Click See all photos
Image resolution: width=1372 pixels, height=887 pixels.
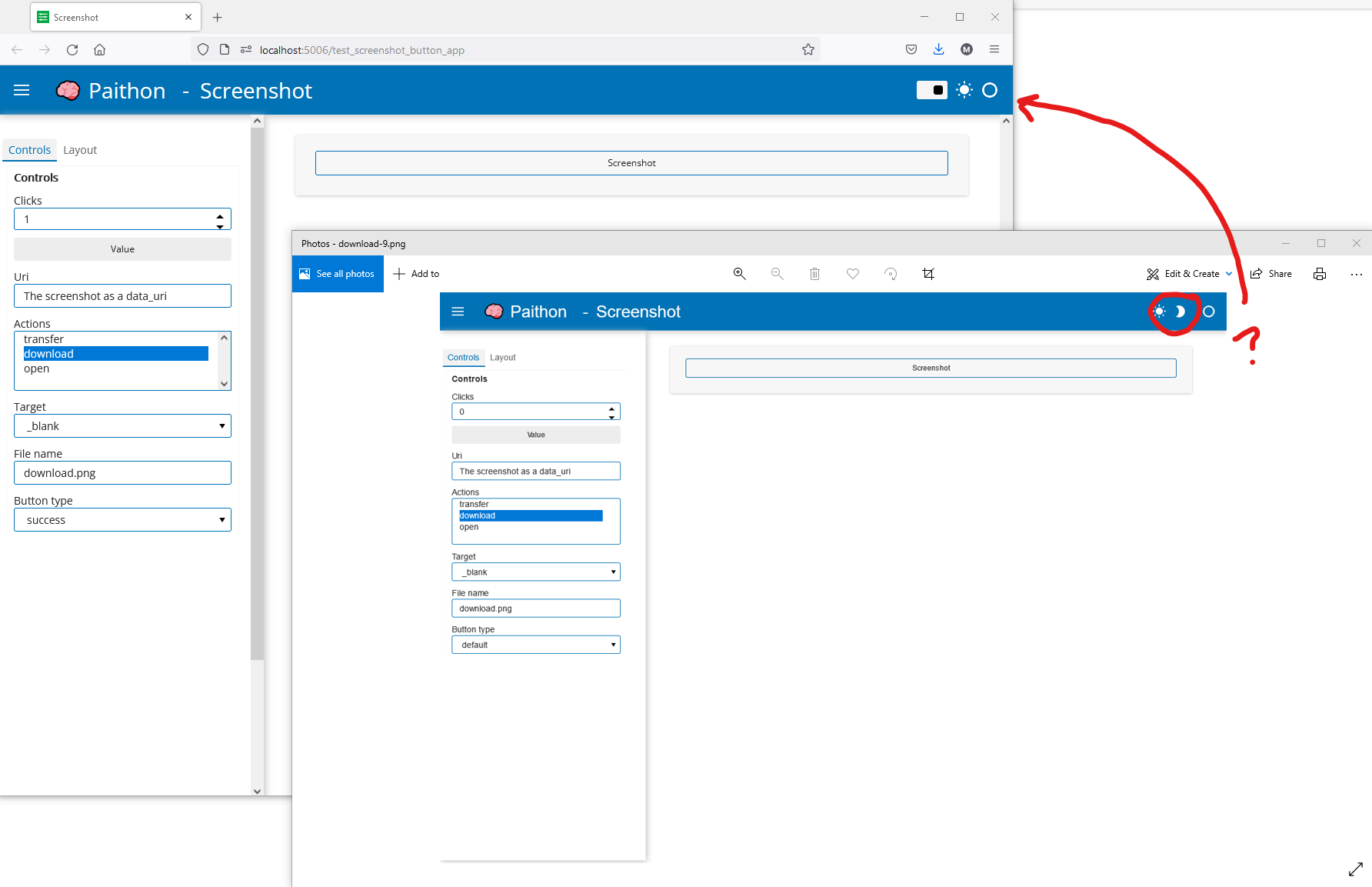click(x=338, y=274)
